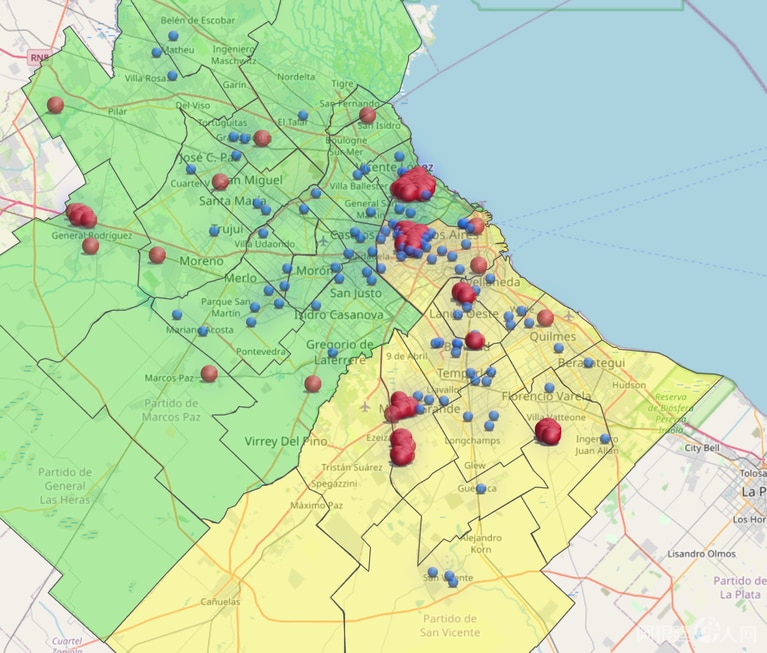This screenshot has height=653, width=767.
Task: Select leftmost blue marker near San Vicente
Action: 433,573
